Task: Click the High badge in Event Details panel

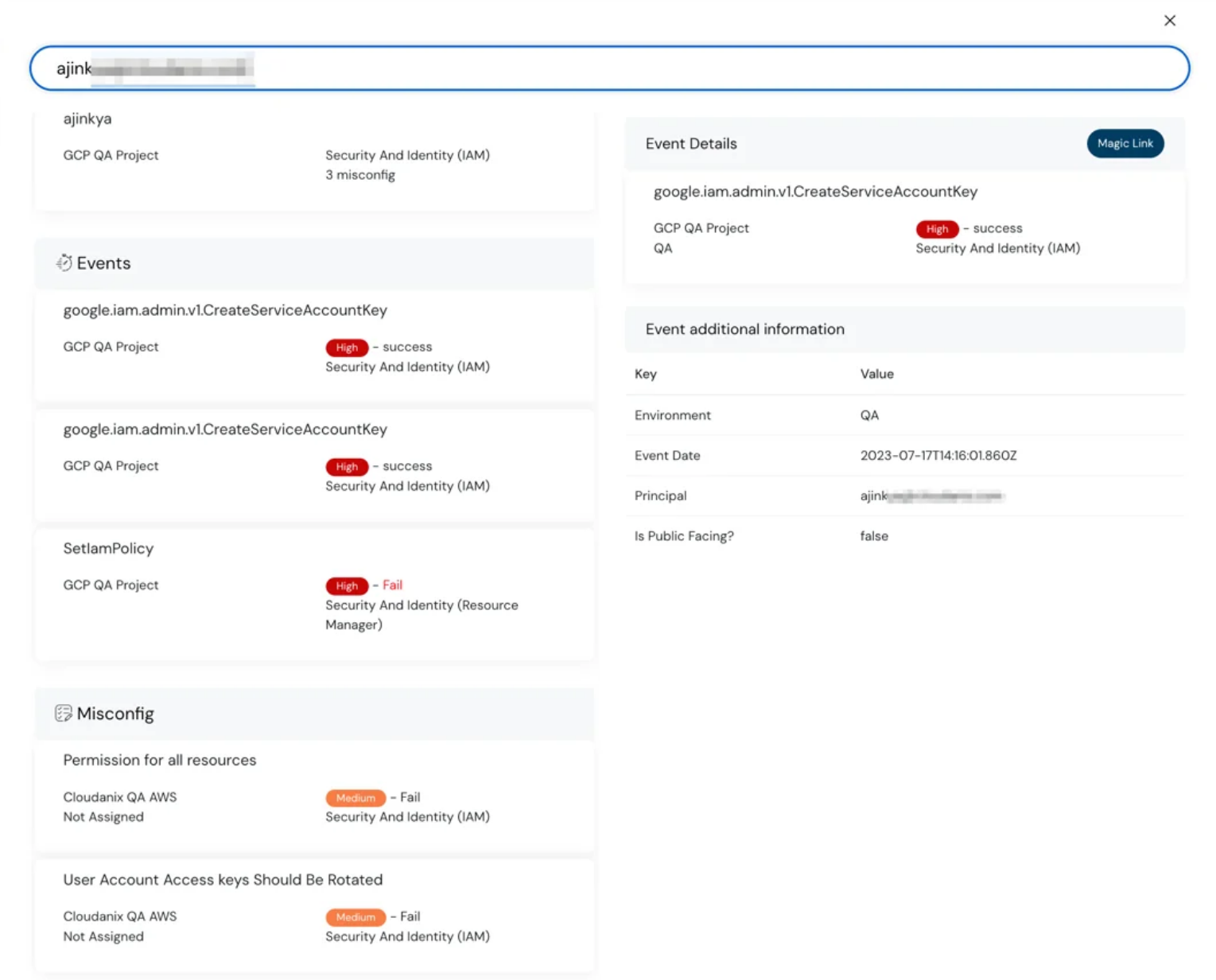Action: 937,228
